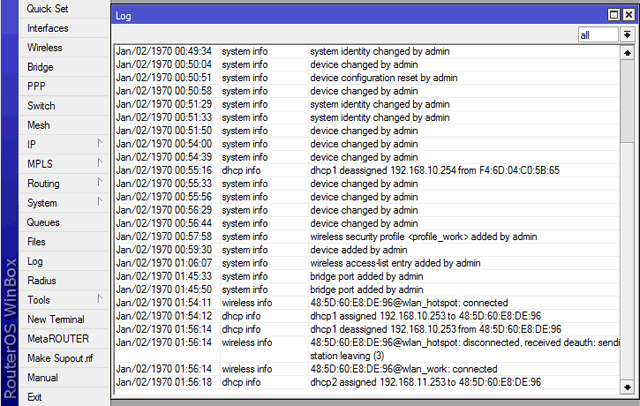640x406 pixels.
Task: Close the Log window
Action: point(628,16)
